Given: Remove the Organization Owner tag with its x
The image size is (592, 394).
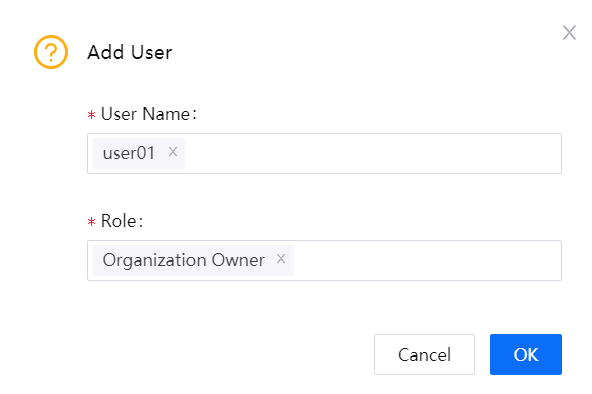Looking at the screenshot, I should 281,259.
